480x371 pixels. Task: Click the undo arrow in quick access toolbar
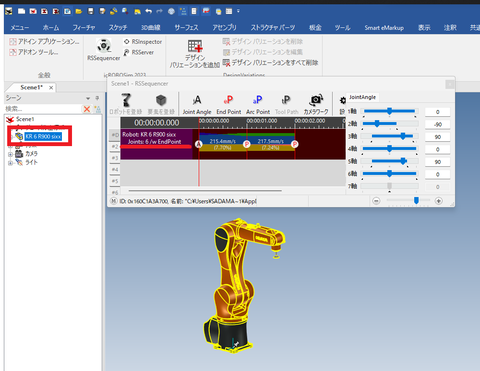(x=148, y=11)
